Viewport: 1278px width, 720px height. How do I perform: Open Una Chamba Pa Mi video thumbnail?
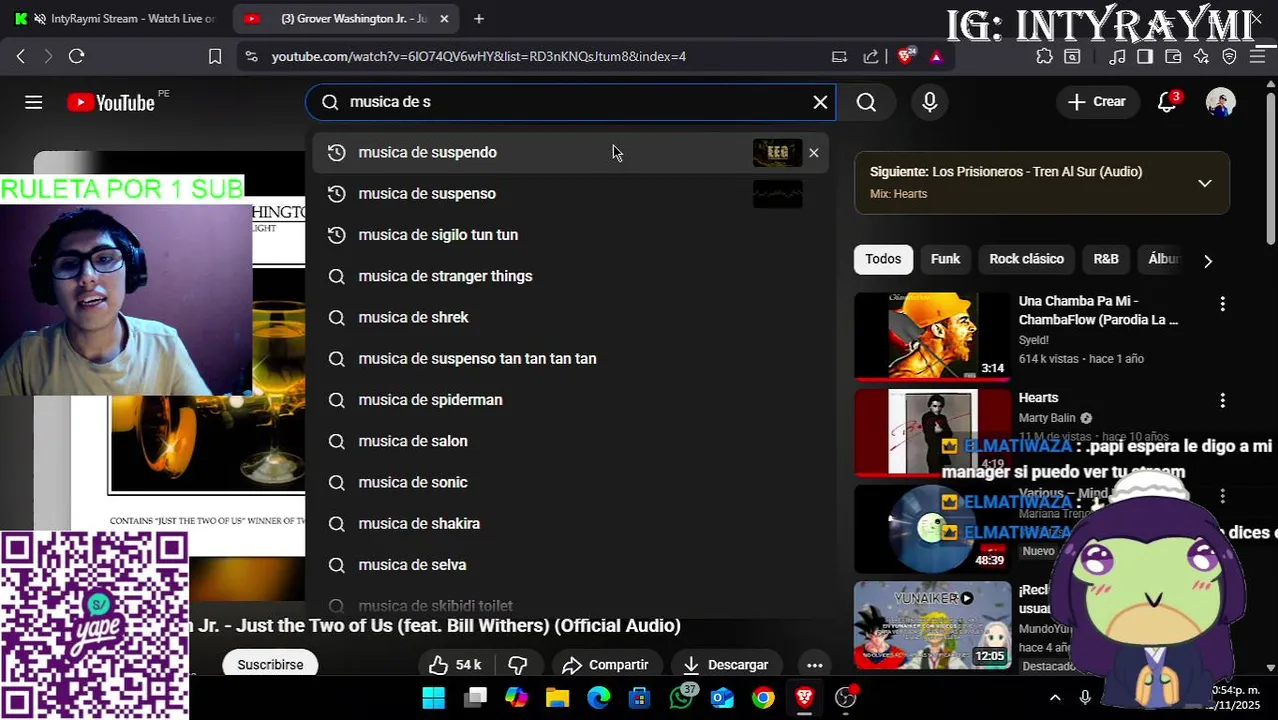tap(932, 336)
